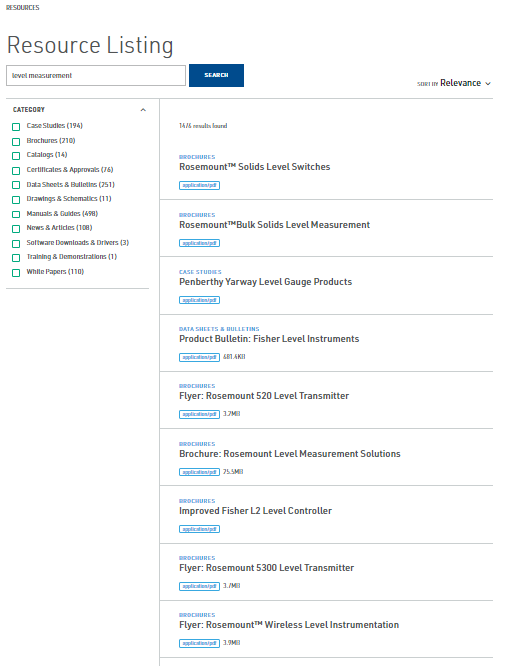Select the Case Studies (194) label

[x=54, y=125]
